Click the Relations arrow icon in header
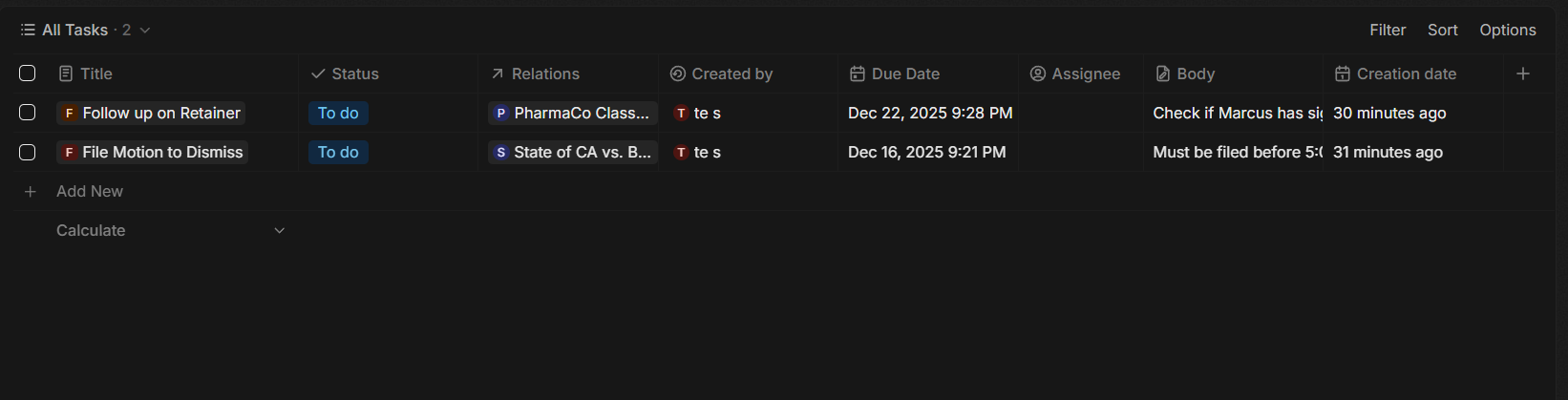Viewport: 1568px width, 400px height. click(x=498, y=74)
